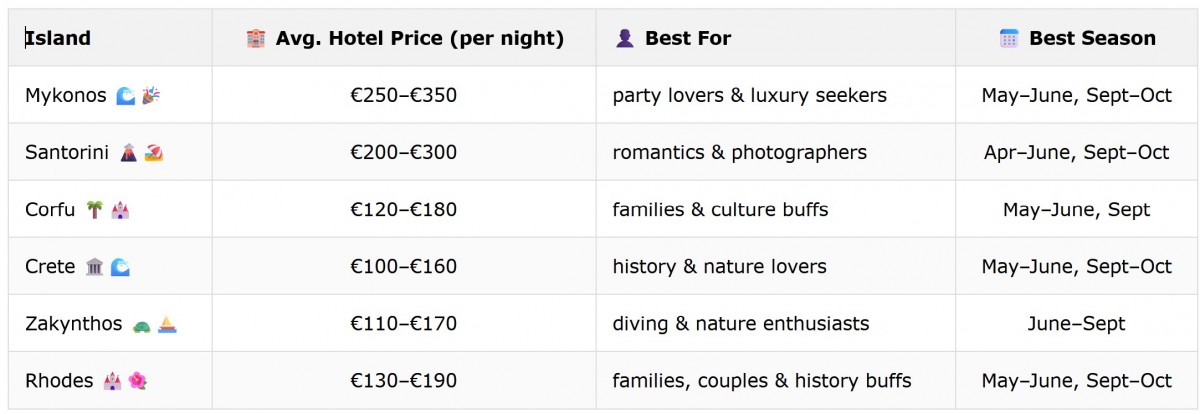Click the calendar icon beside Best Season
This screenshot has height=414, width=1200.
[1009, 38]
